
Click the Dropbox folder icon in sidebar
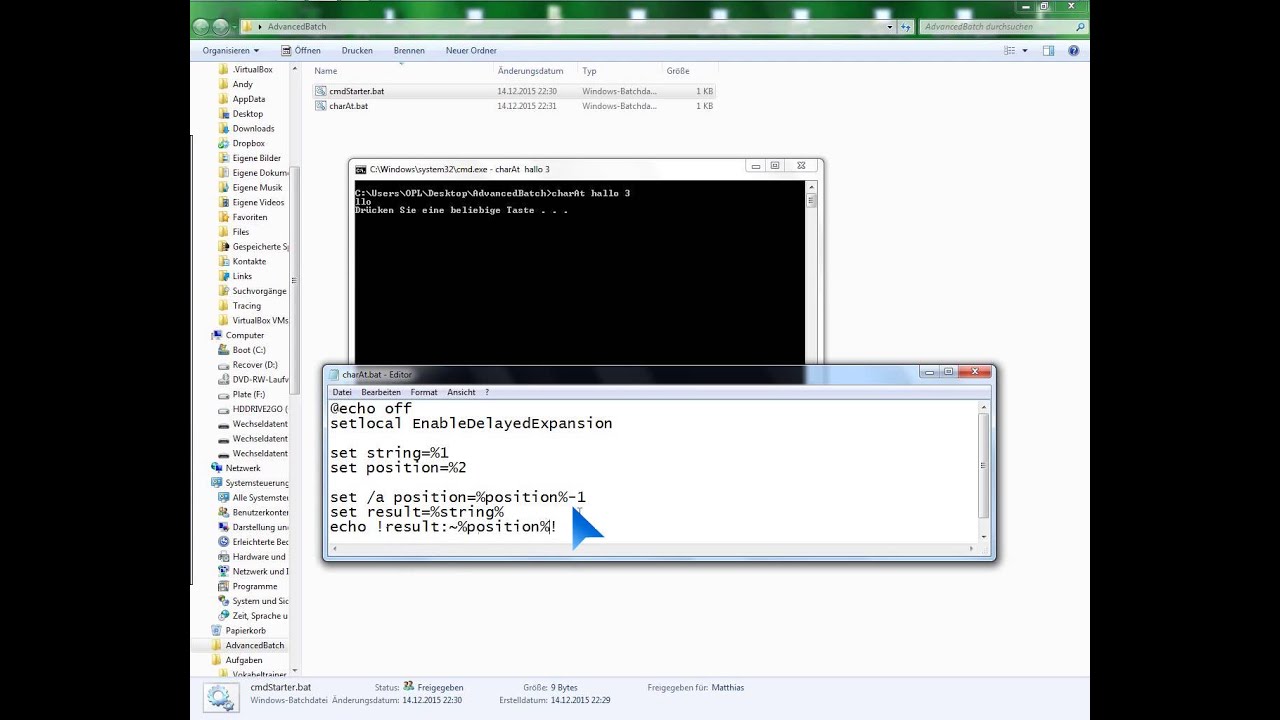pyautogui.click(x=223, y=143)
